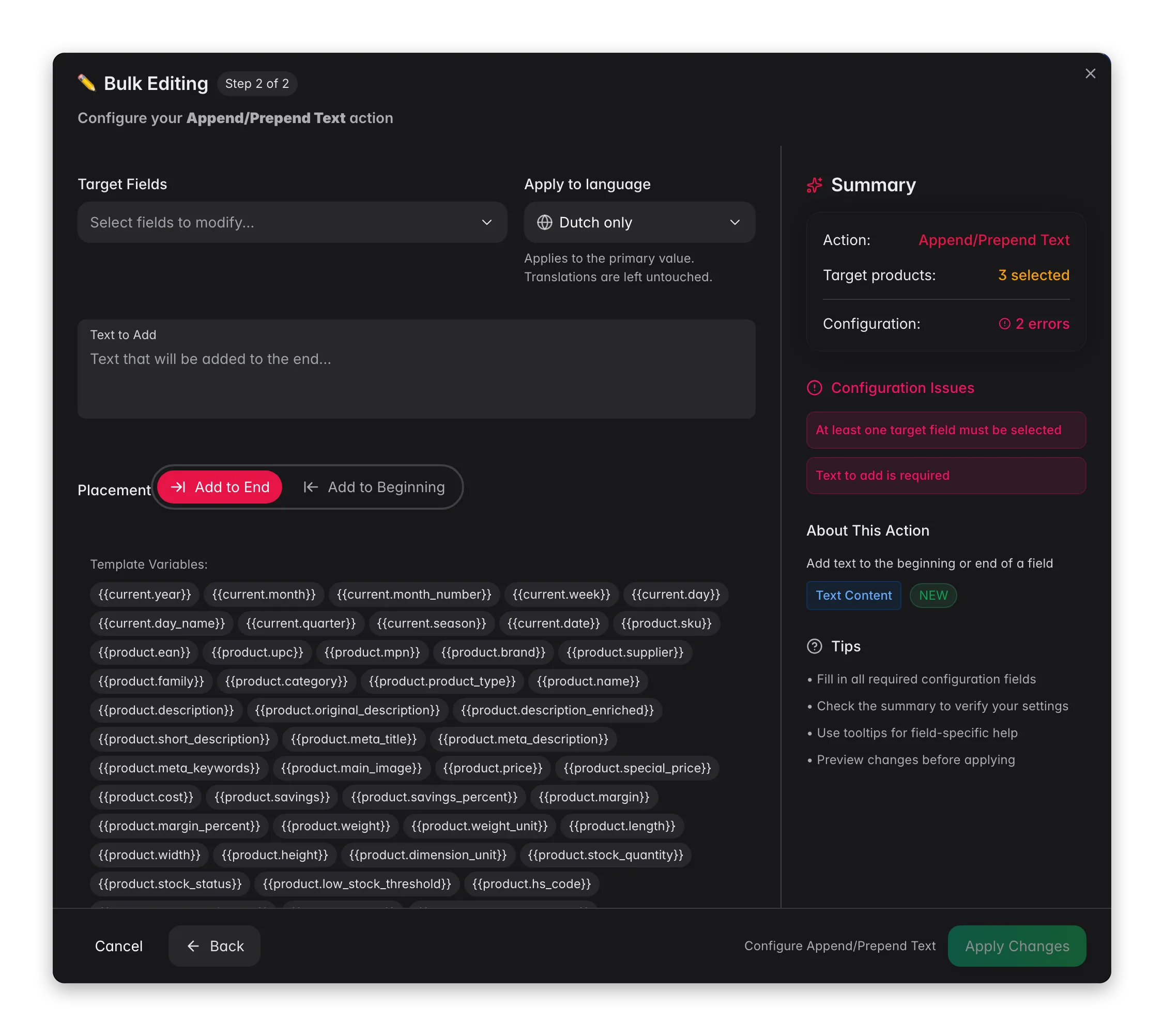
Task: Click the globe icon in language dropdown
Action: point(544,222)
